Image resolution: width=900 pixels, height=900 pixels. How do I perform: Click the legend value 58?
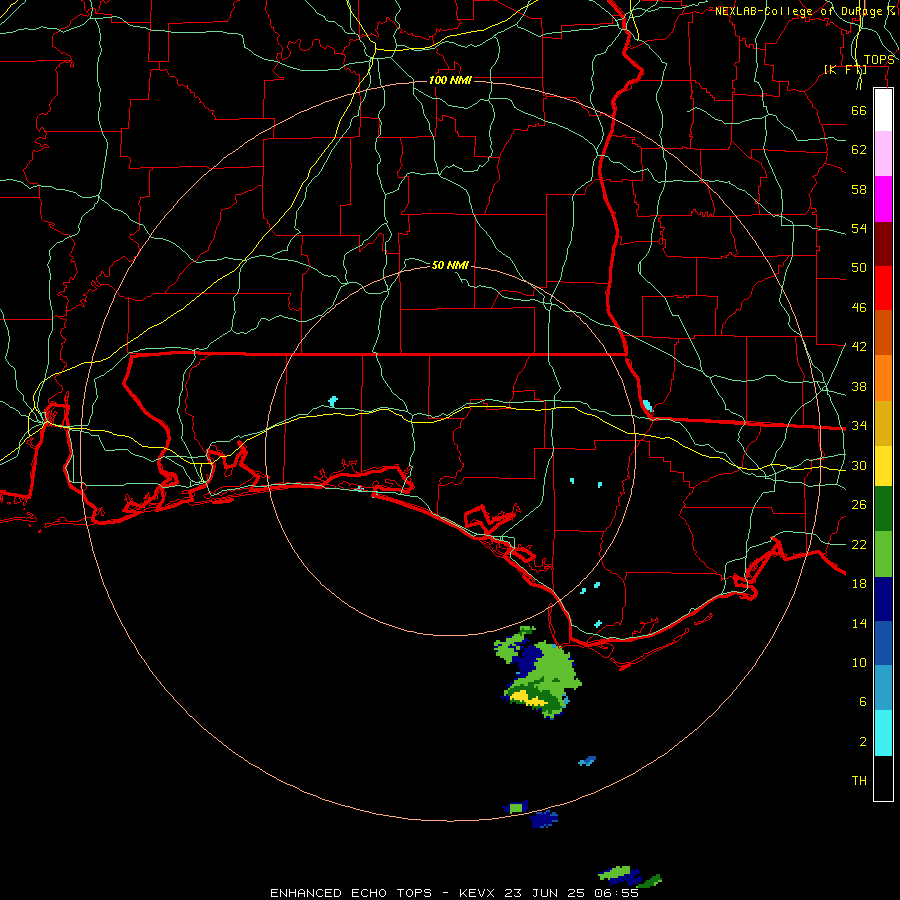point(859,189)
